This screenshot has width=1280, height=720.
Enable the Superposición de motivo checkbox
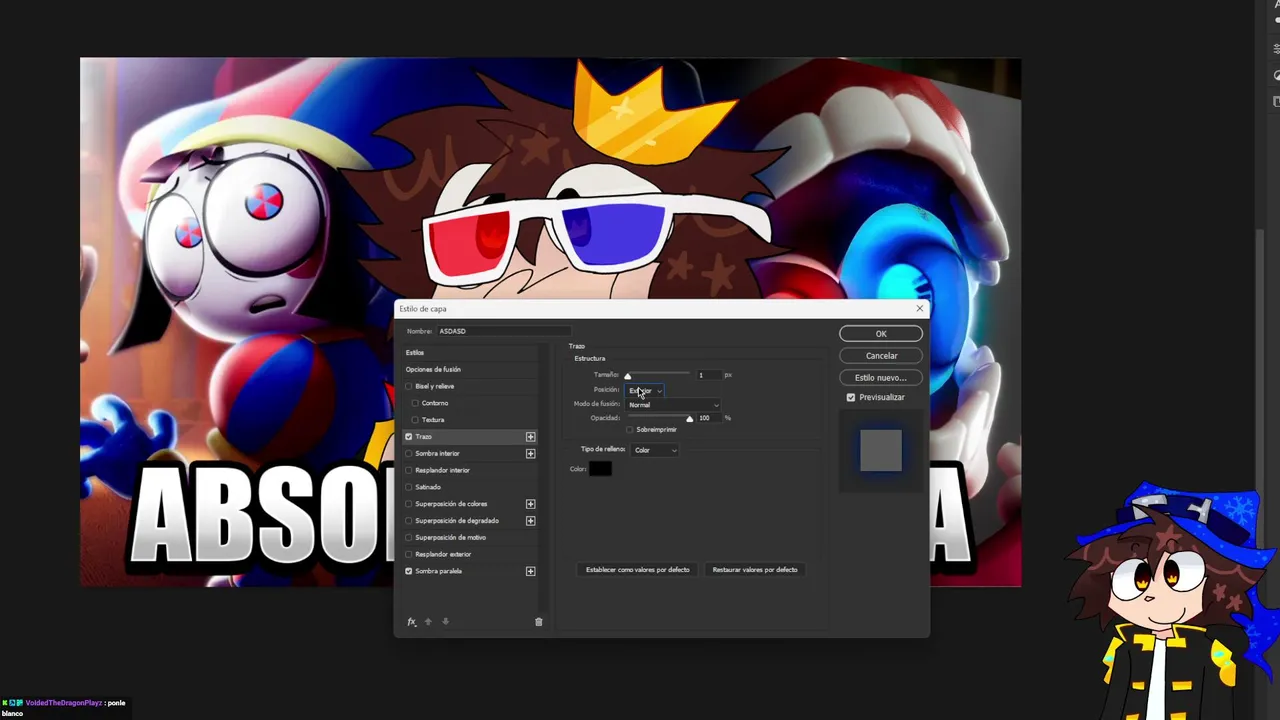[408, 537]
